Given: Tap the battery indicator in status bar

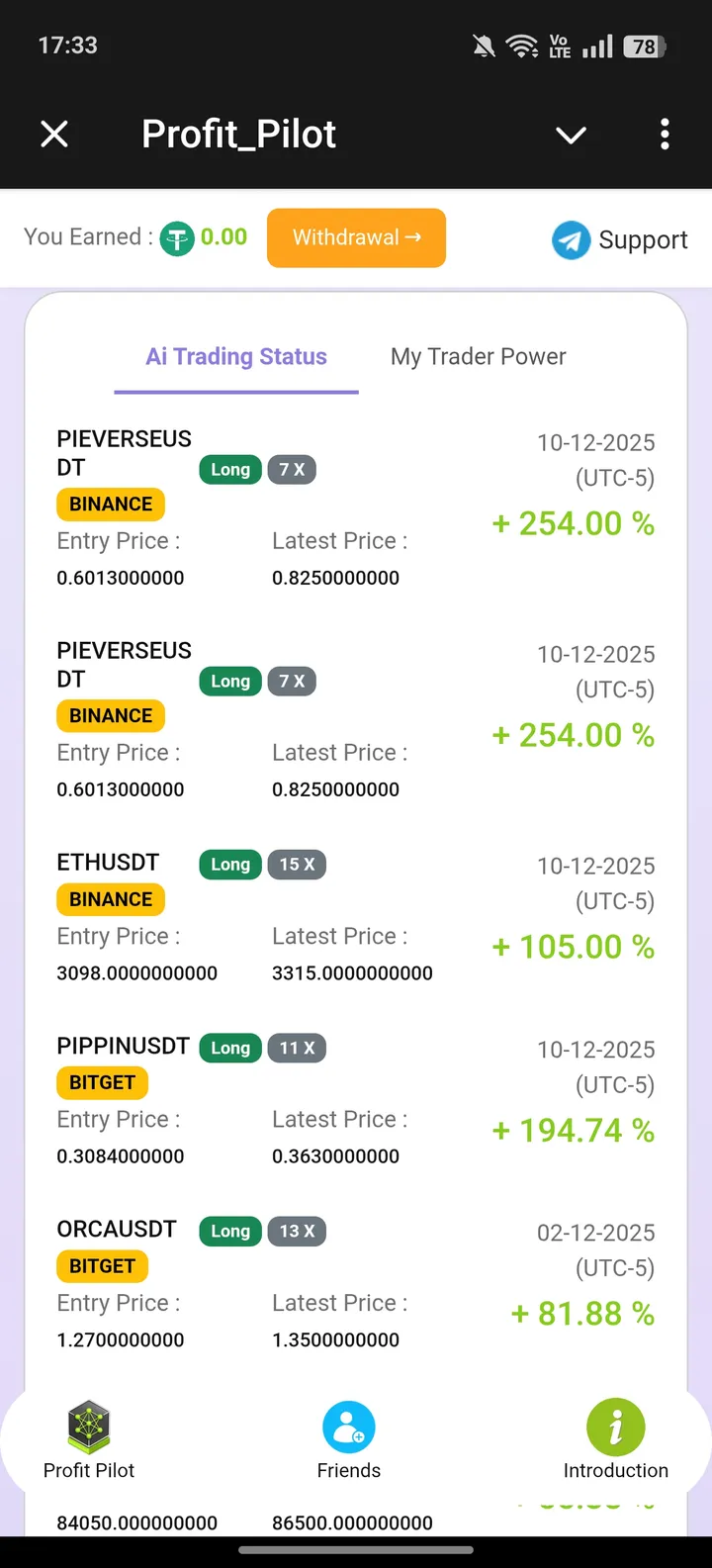Looking at the screenshot, I should (645, 46).
